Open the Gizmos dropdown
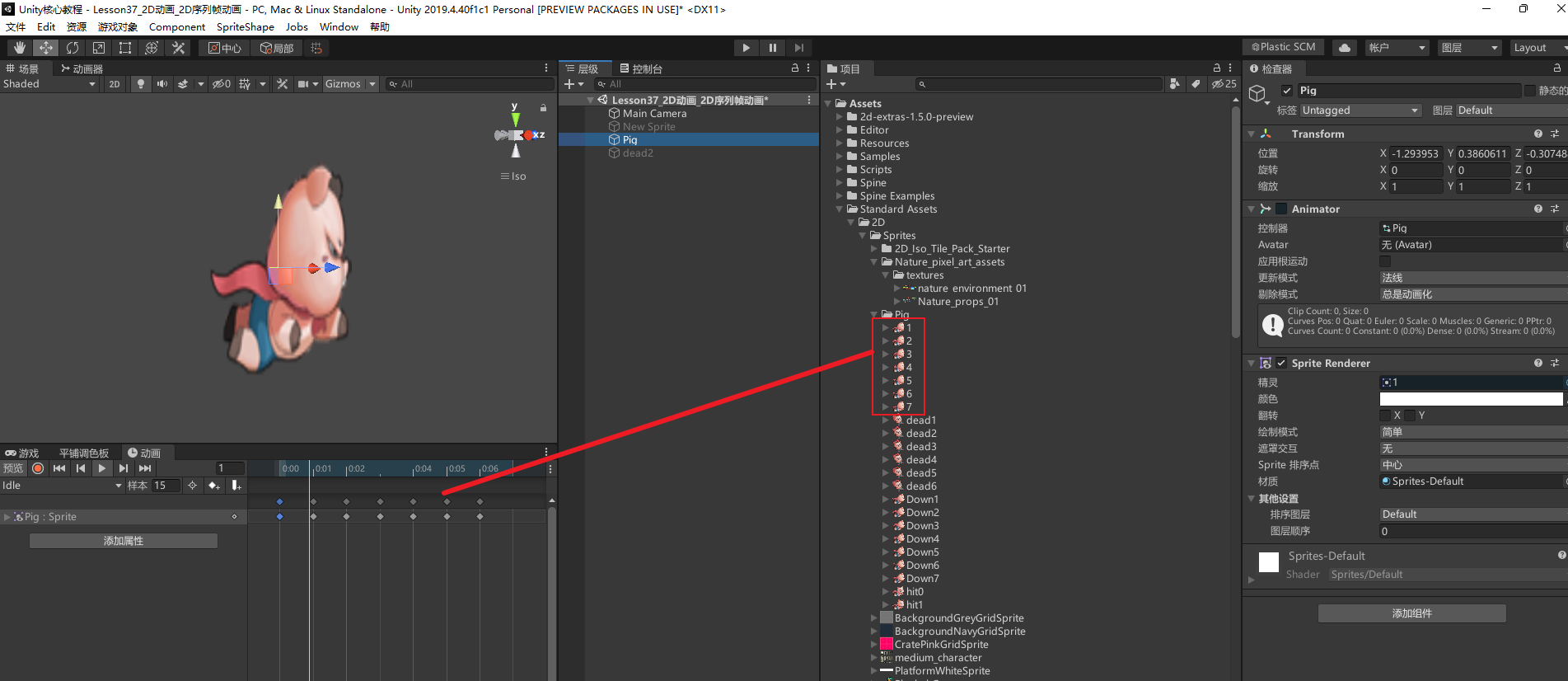 [349, 84]
